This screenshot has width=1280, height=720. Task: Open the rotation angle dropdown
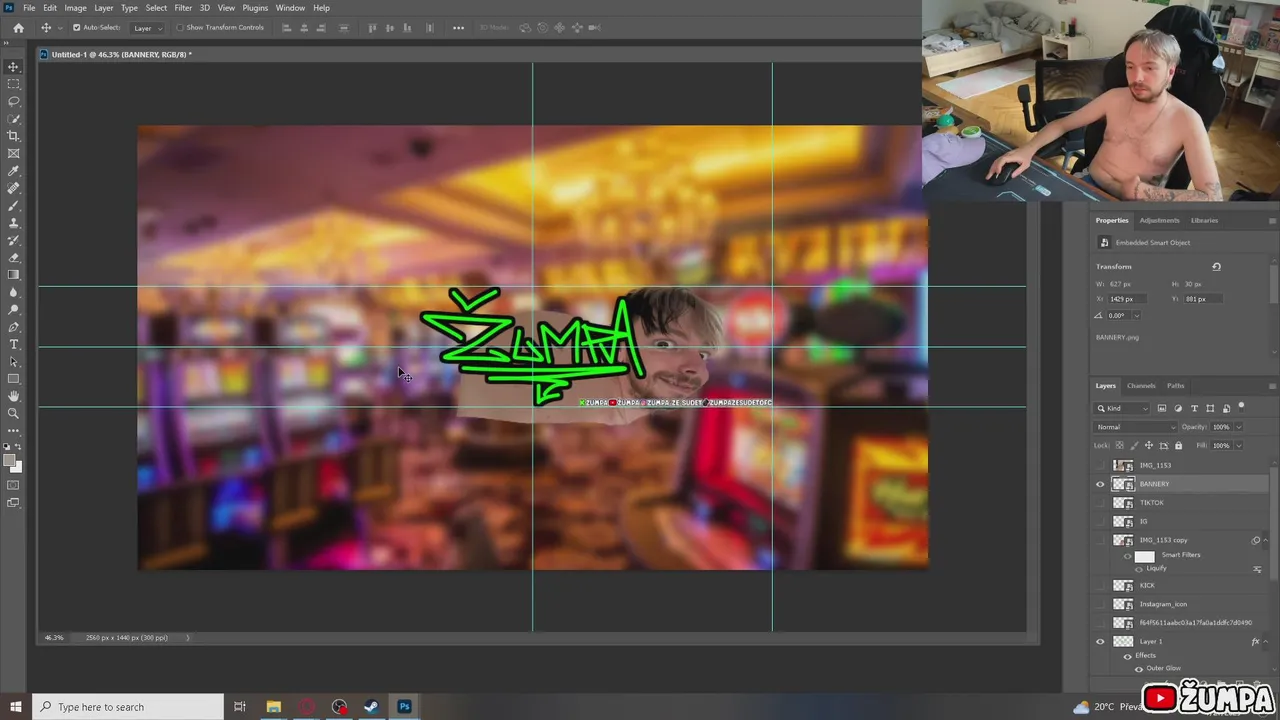[1137, 316]
